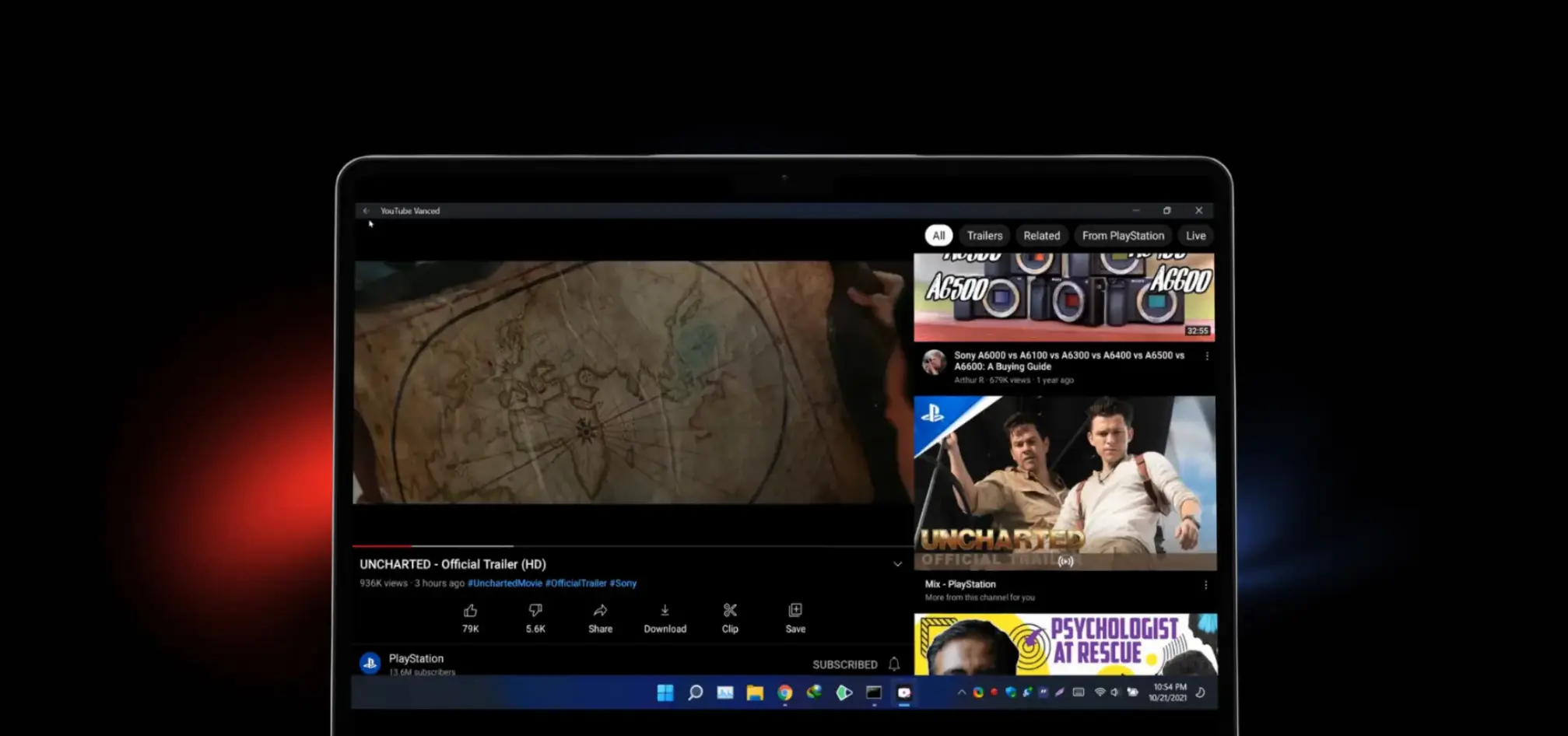Click the Download video icon
This screenshot has height=736, width=1568.
pyautogui.click(x=665, y=611)
